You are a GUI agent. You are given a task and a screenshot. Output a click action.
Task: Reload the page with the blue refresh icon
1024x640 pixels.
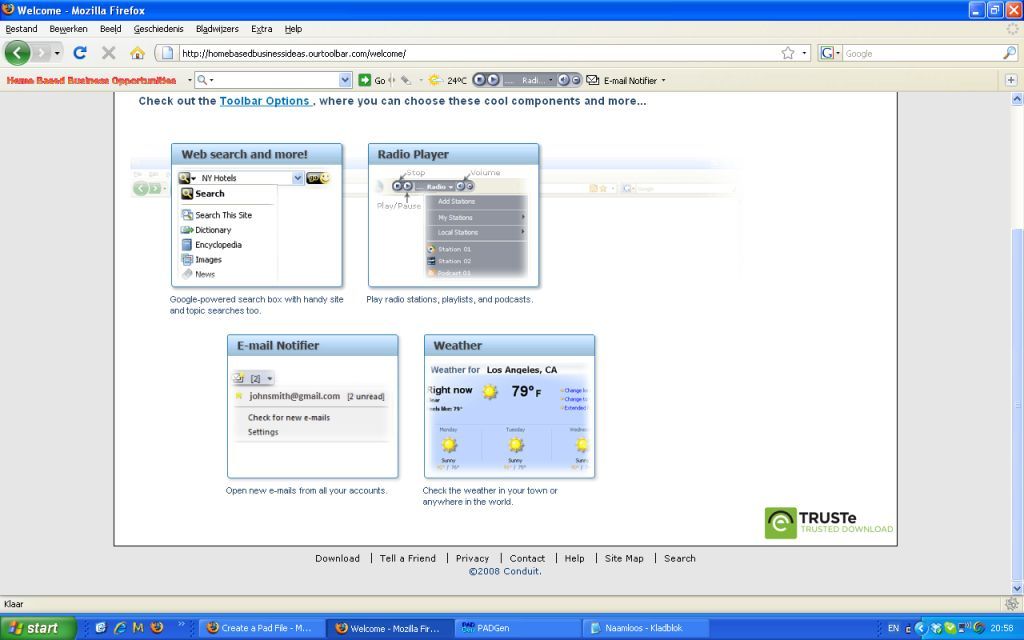(x=80, y=53)
